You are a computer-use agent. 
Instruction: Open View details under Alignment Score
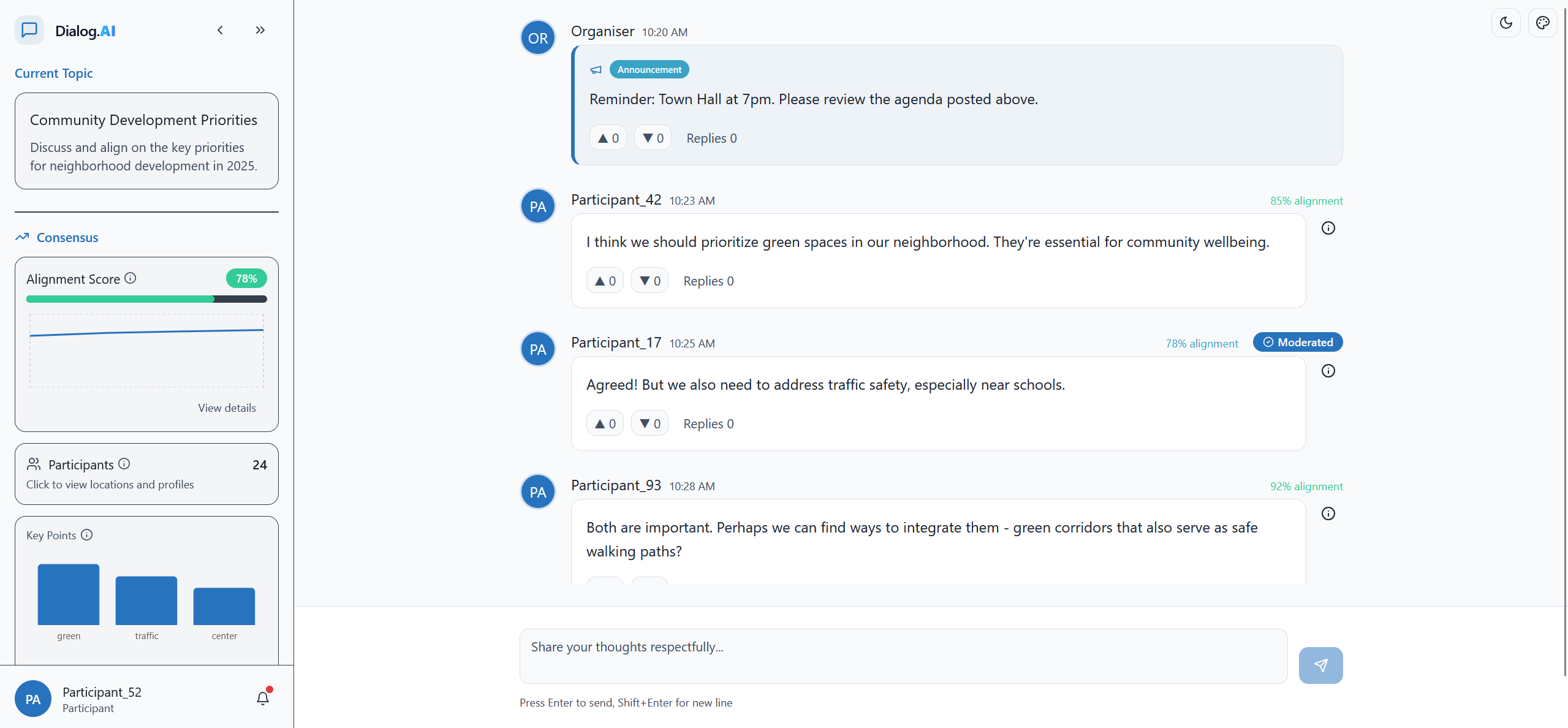(227, 407)
